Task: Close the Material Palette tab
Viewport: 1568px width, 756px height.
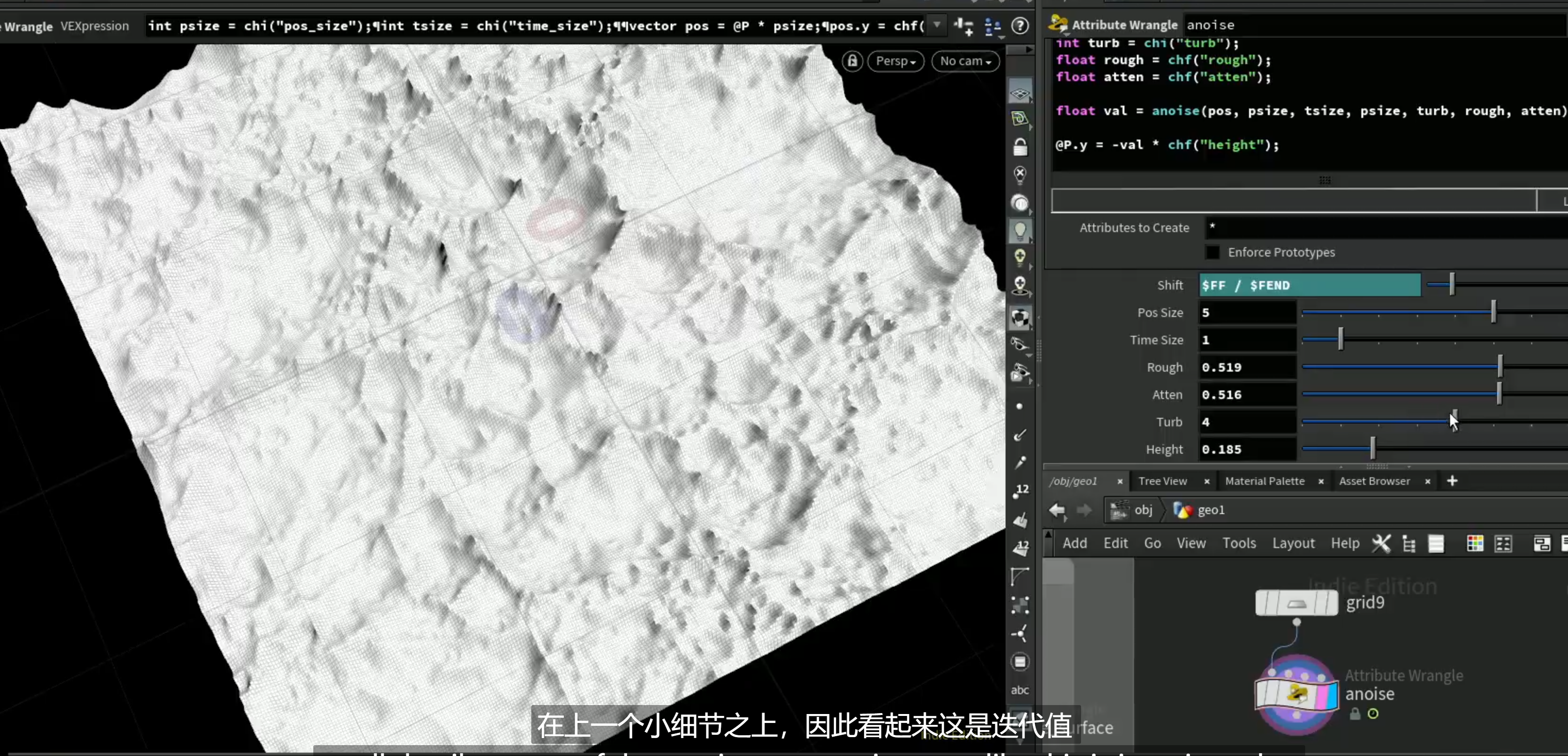Action: 1321,481
